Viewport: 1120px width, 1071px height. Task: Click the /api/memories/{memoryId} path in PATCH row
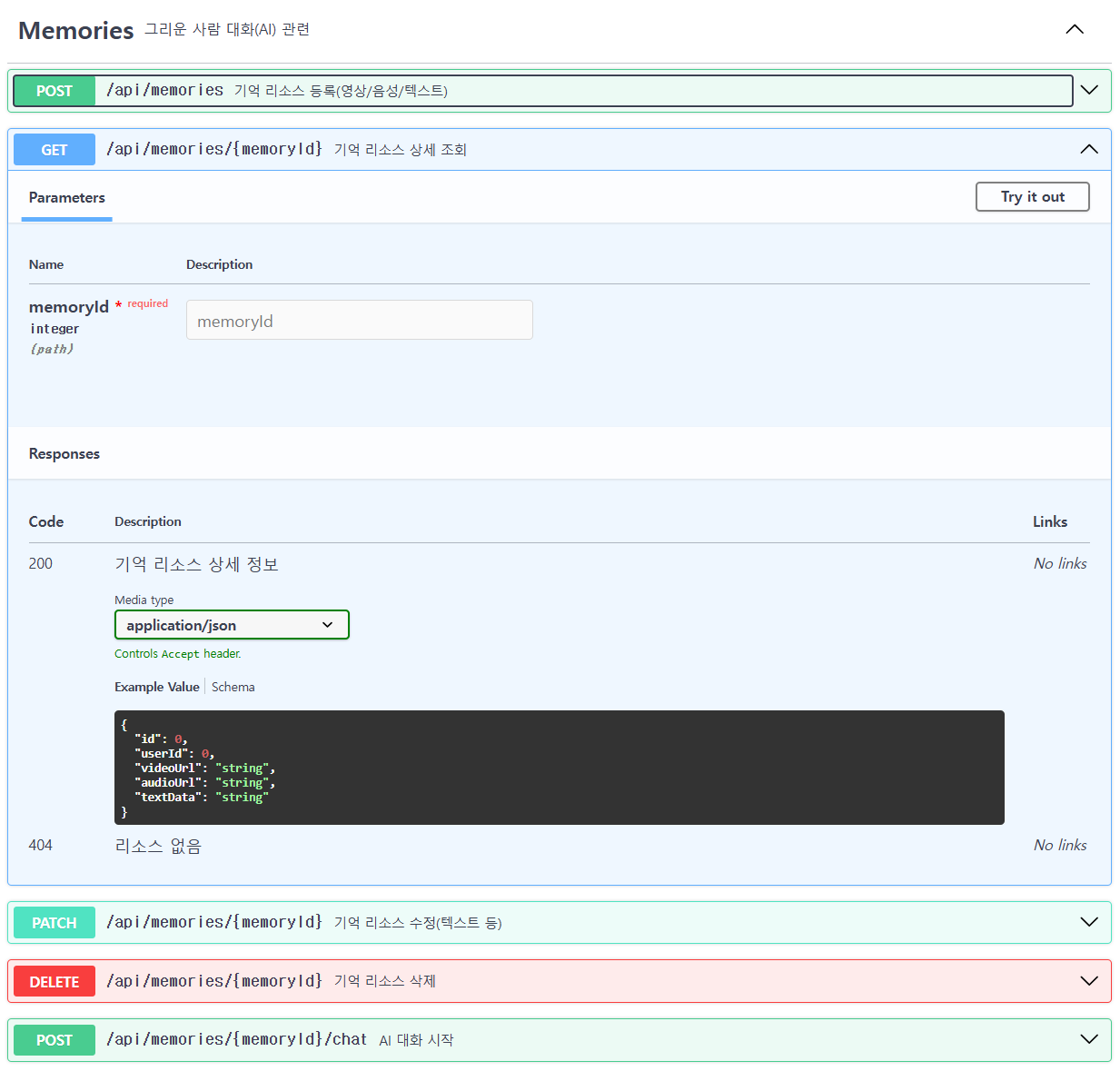(214, 922)
